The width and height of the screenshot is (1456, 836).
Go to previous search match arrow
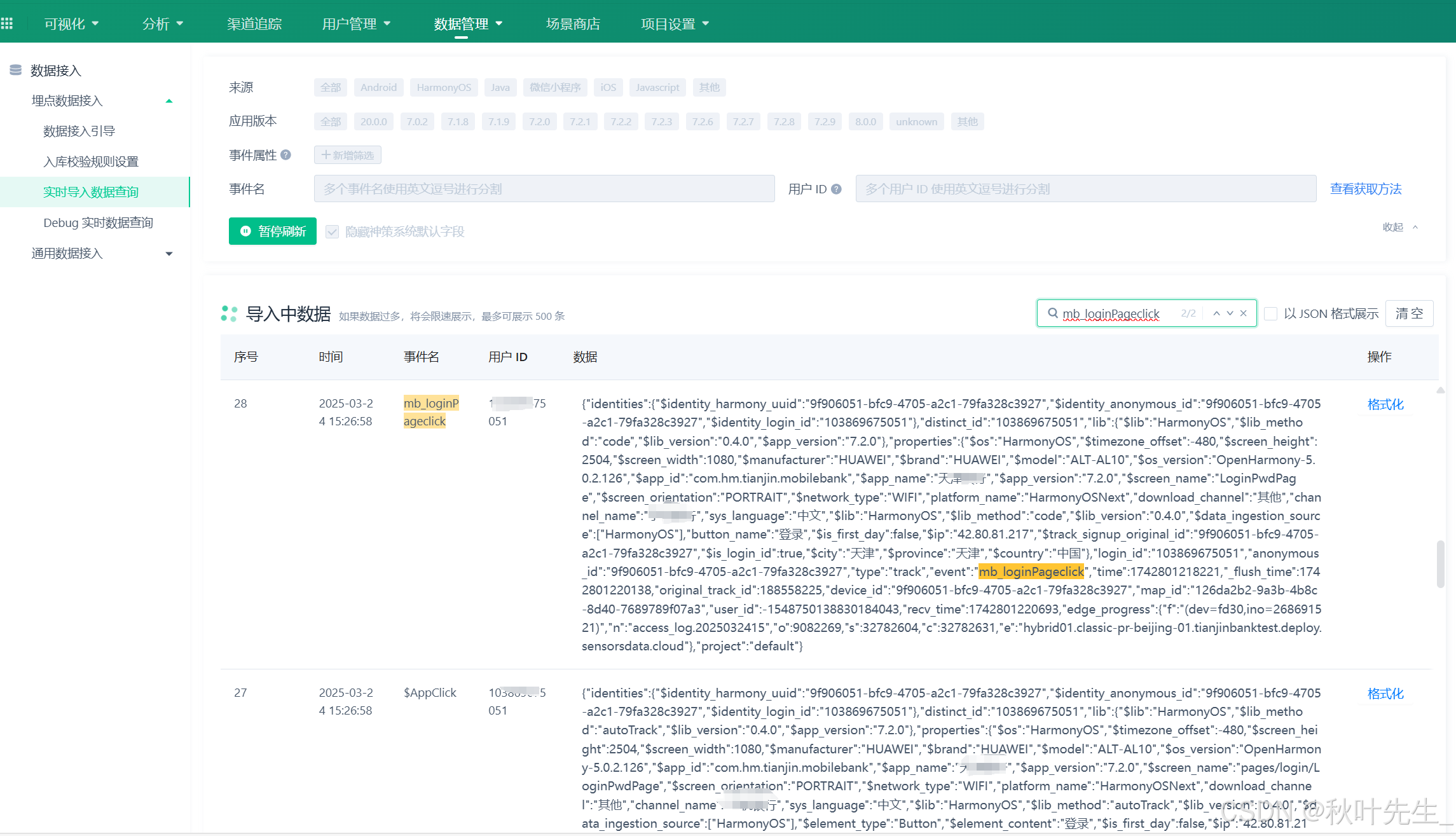(x=1216, y=313)
